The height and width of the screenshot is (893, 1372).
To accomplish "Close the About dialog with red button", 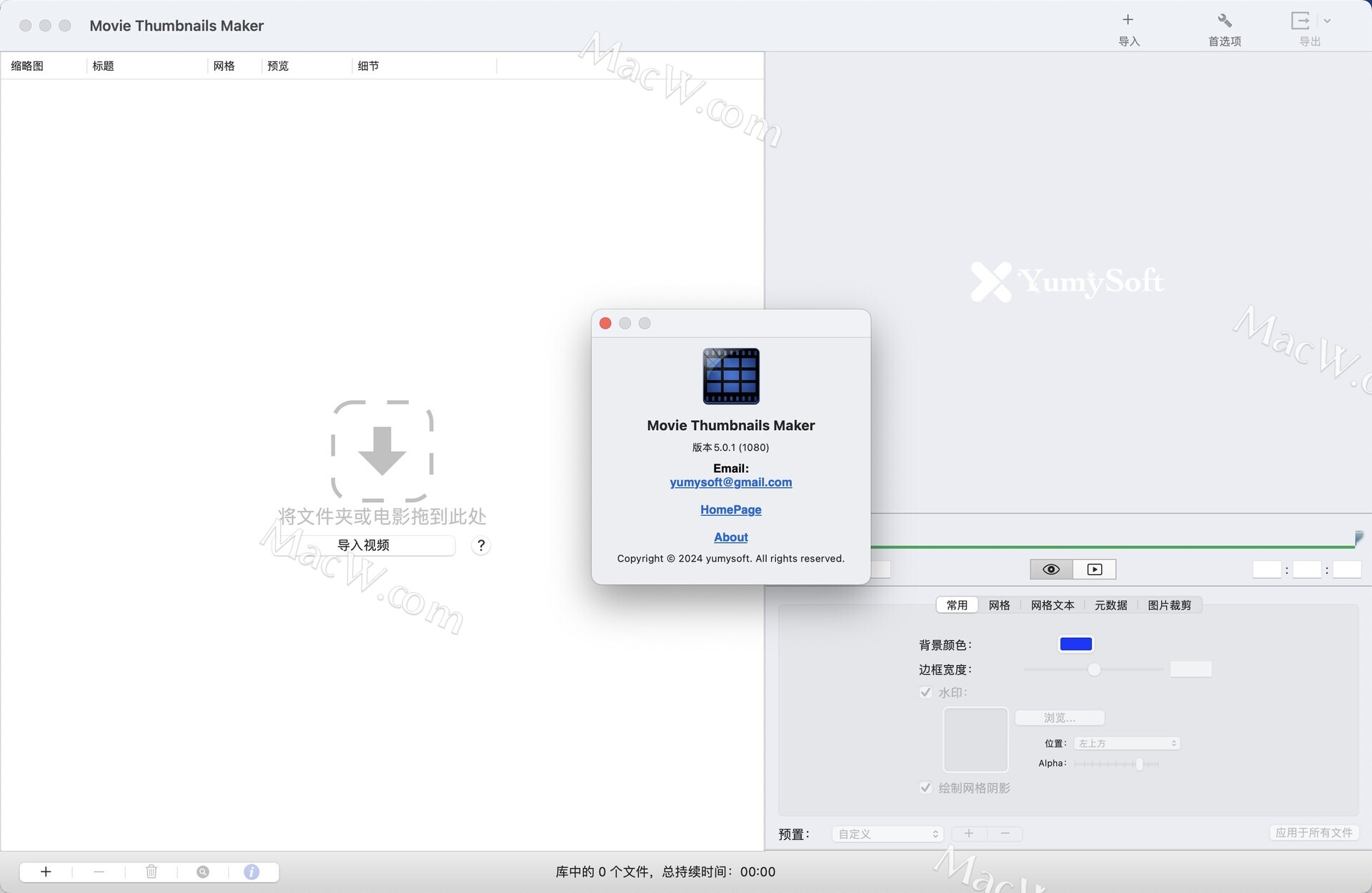I will [605, 324].
